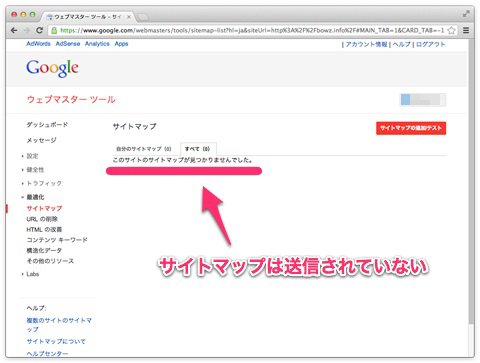Open 複数のサイトのサイトマップ help link
This screenshot has height=363, width=480.
[x=59, y=325]
